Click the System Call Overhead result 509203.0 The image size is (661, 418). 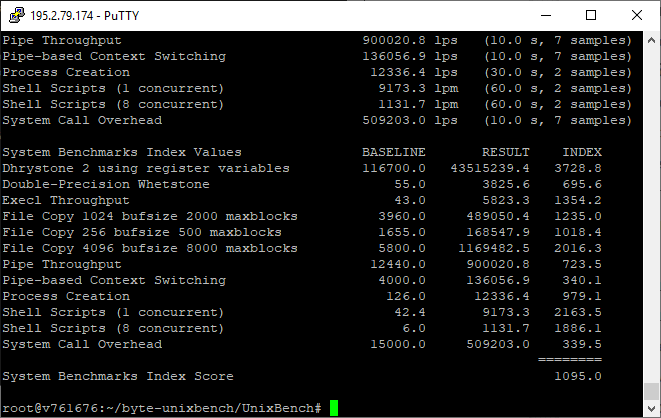click(x=498, y=344)
